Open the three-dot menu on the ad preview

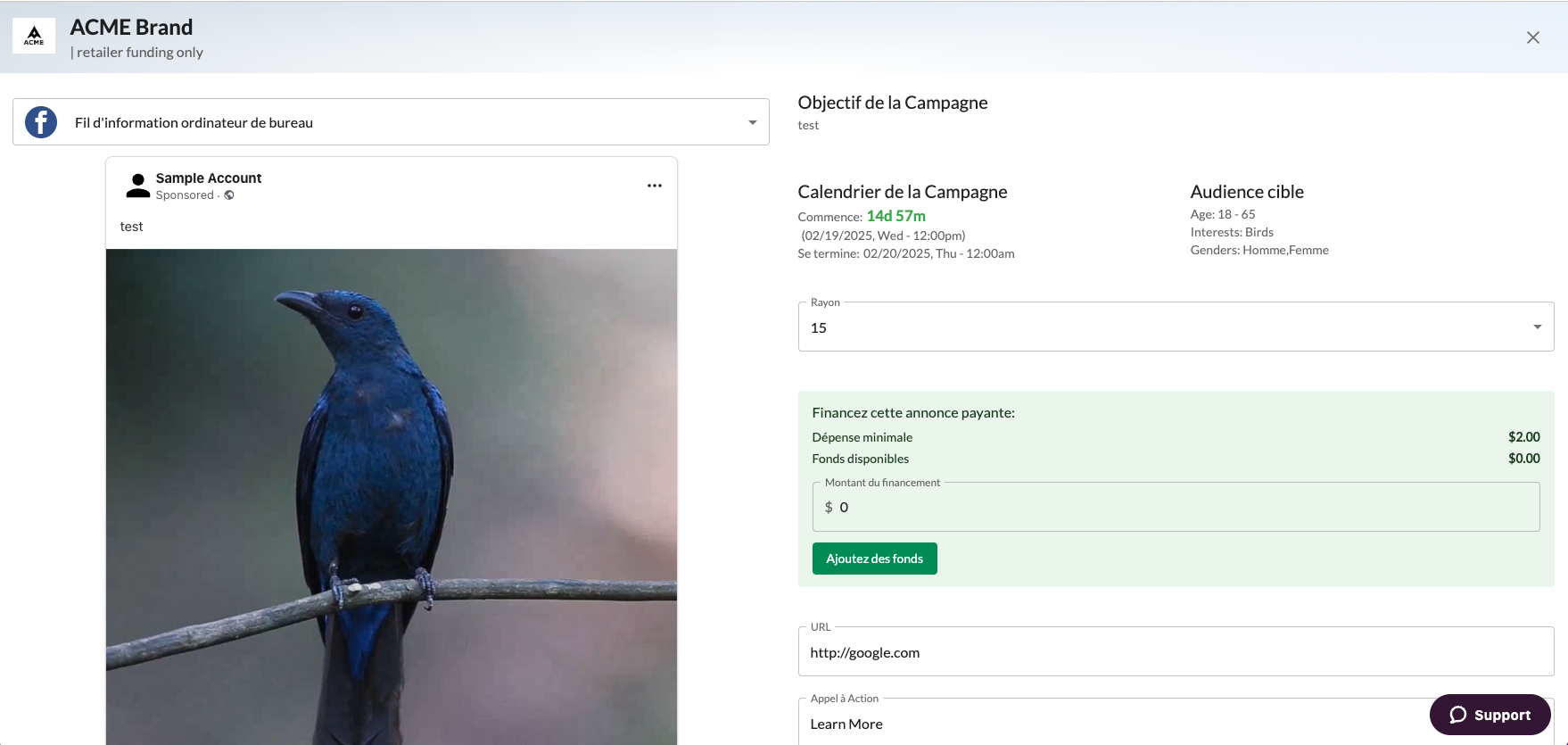click(x=655, y=186)
